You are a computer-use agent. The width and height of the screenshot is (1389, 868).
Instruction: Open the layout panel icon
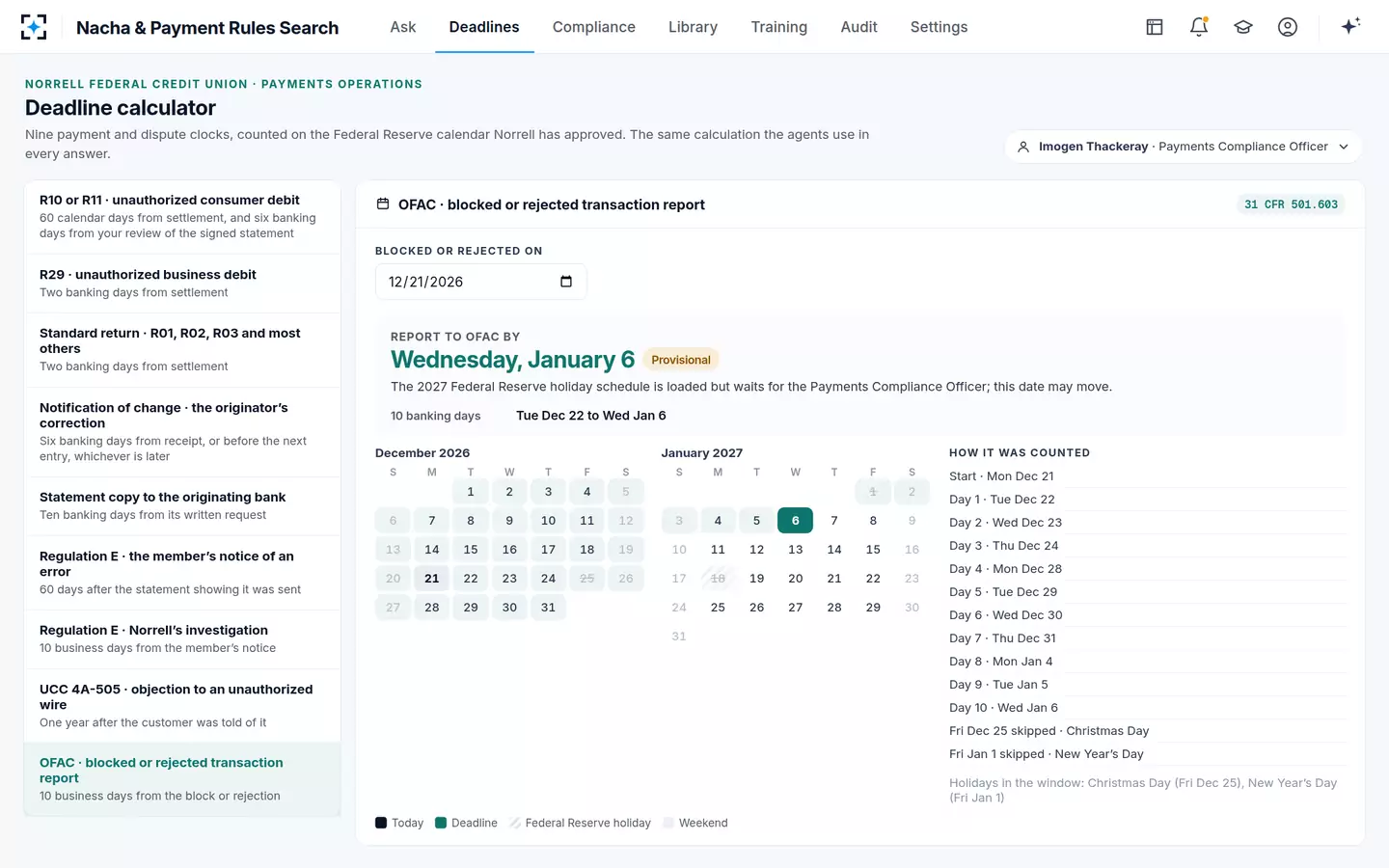[1155, 27]
